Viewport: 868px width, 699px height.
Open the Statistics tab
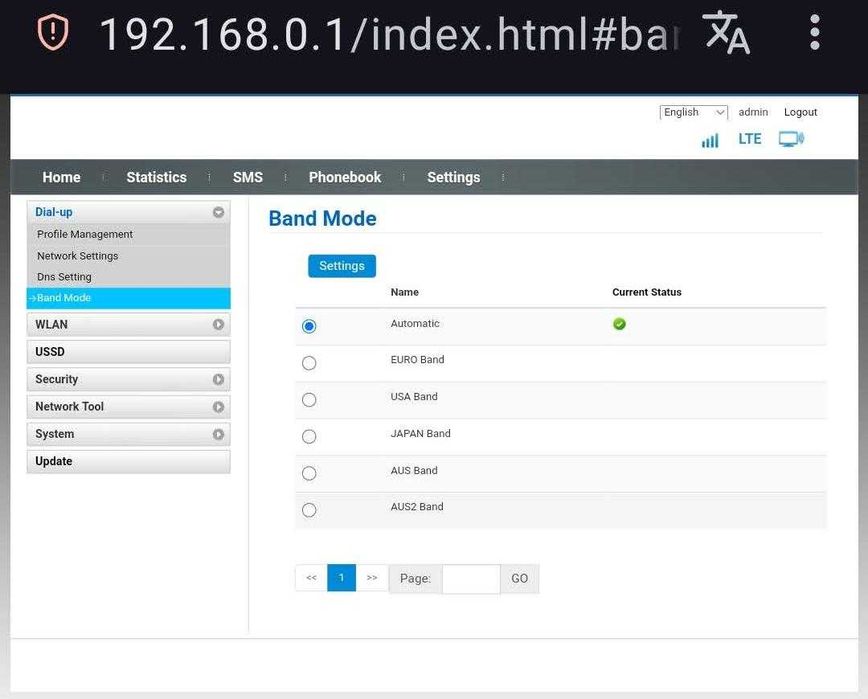(156, 177)
